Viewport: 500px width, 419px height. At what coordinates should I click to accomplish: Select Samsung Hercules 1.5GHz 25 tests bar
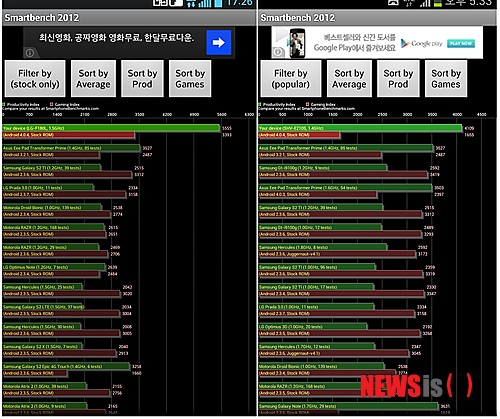pyautogui.click(x=42, y=287)
